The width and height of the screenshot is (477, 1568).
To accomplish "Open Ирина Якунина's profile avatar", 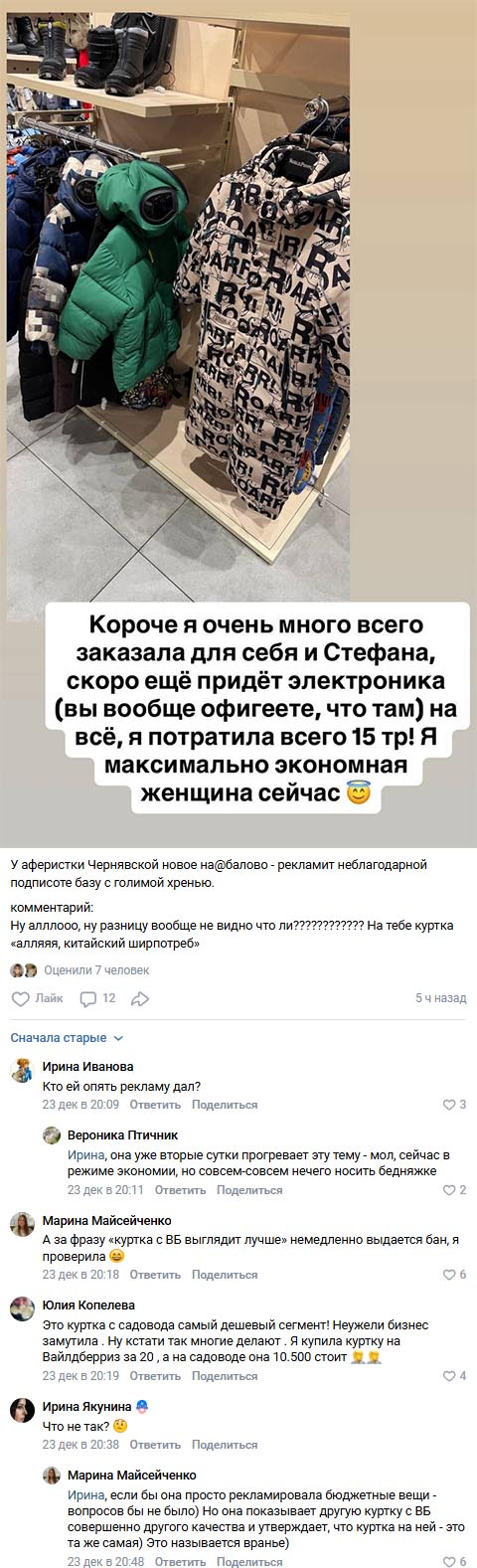I will (21, 1412).
